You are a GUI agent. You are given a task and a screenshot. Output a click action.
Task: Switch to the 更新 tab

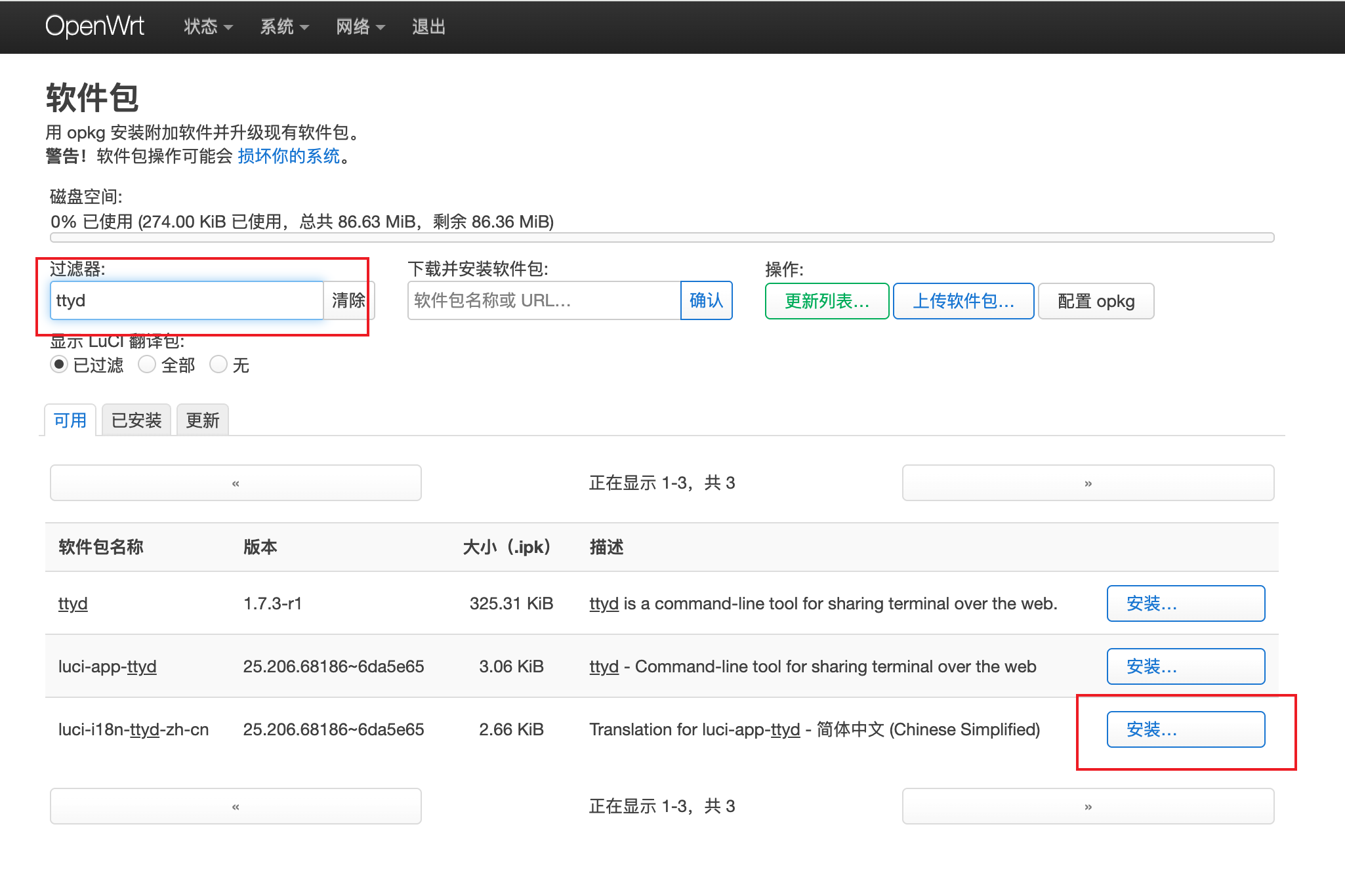tap(202, 420)
